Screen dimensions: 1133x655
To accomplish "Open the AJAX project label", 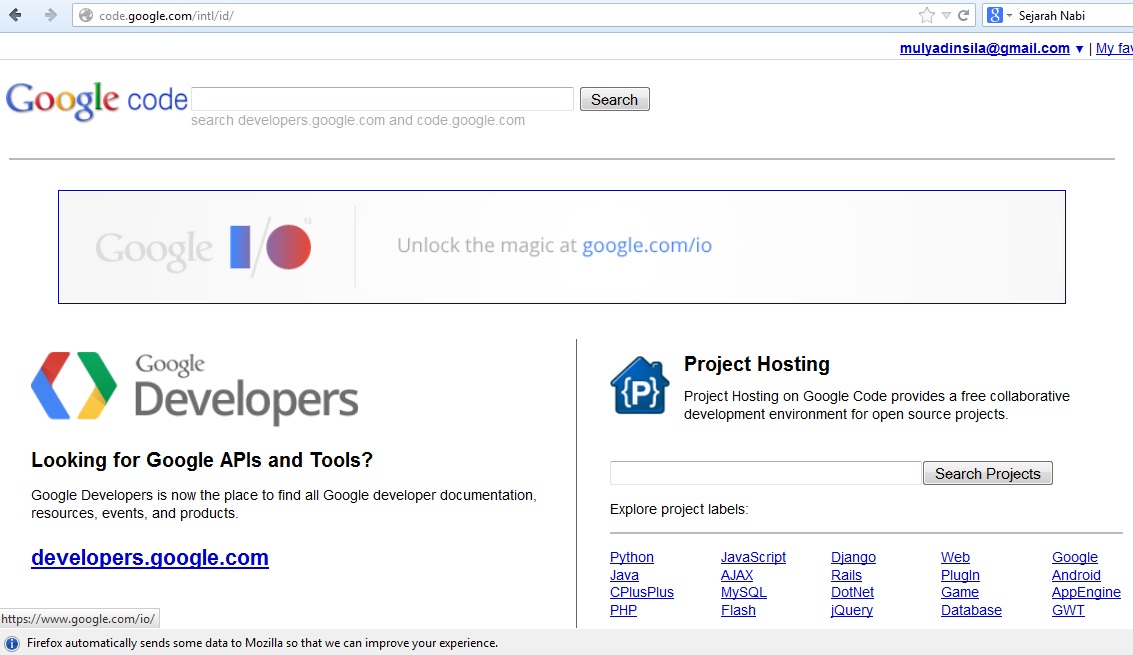I will (737, 575).
